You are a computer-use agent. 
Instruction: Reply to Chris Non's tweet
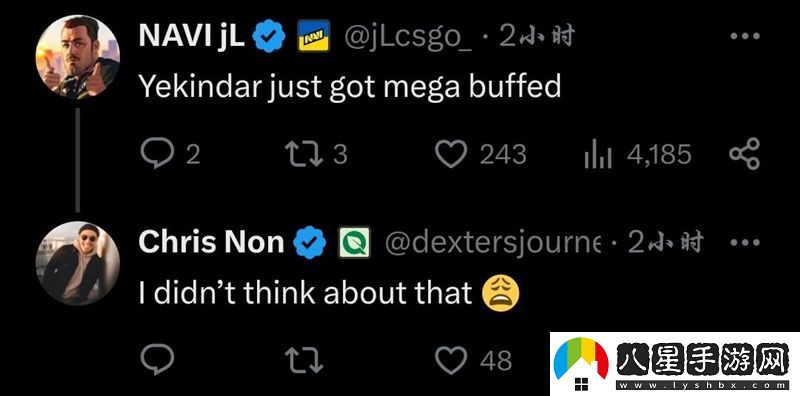coord(157,360)
